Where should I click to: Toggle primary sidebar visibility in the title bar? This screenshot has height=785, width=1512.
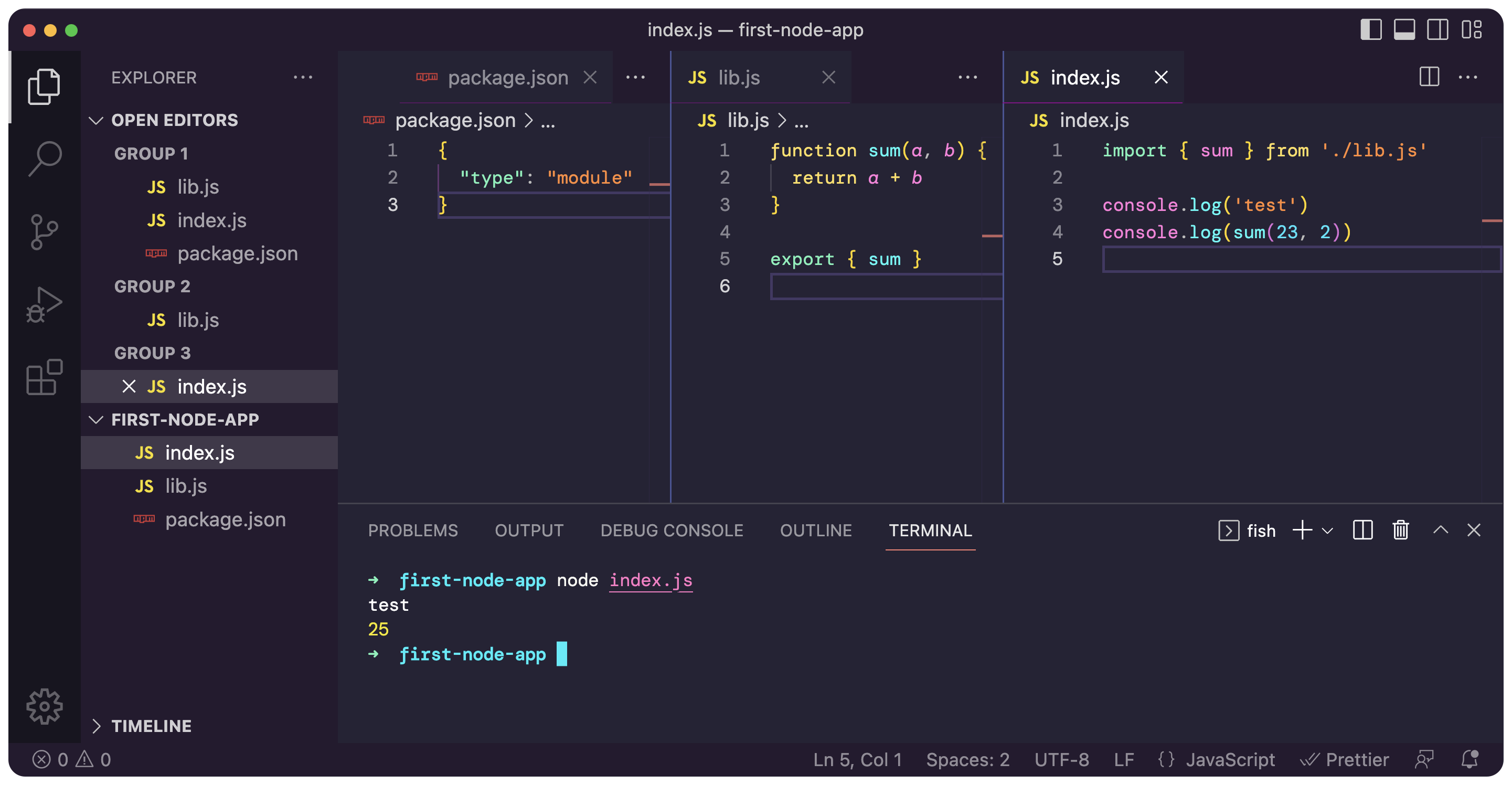(1370, 29)
